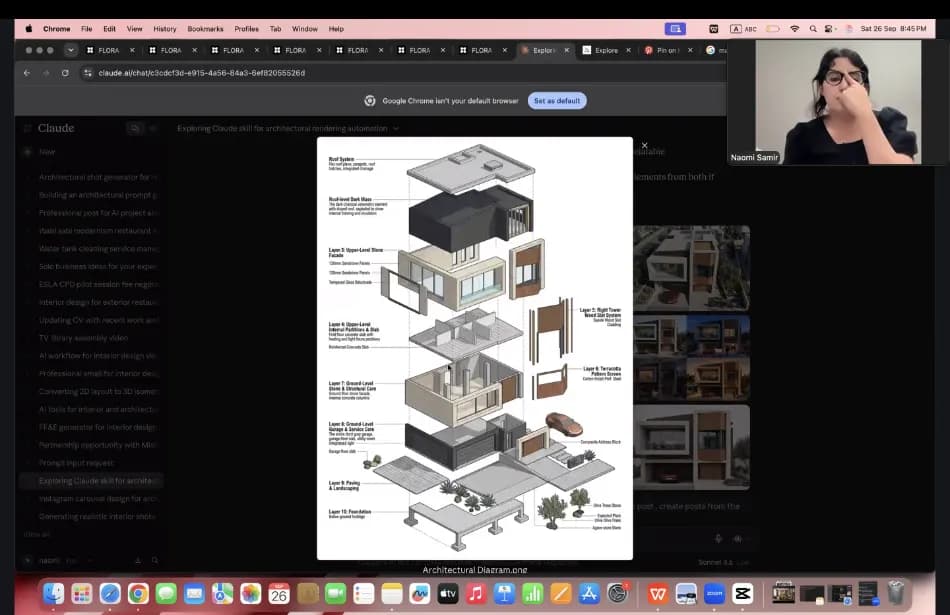Open Chrome tab search dropdown arrow
Viewport: 950px width, 615px height.
tap(71, 50)
